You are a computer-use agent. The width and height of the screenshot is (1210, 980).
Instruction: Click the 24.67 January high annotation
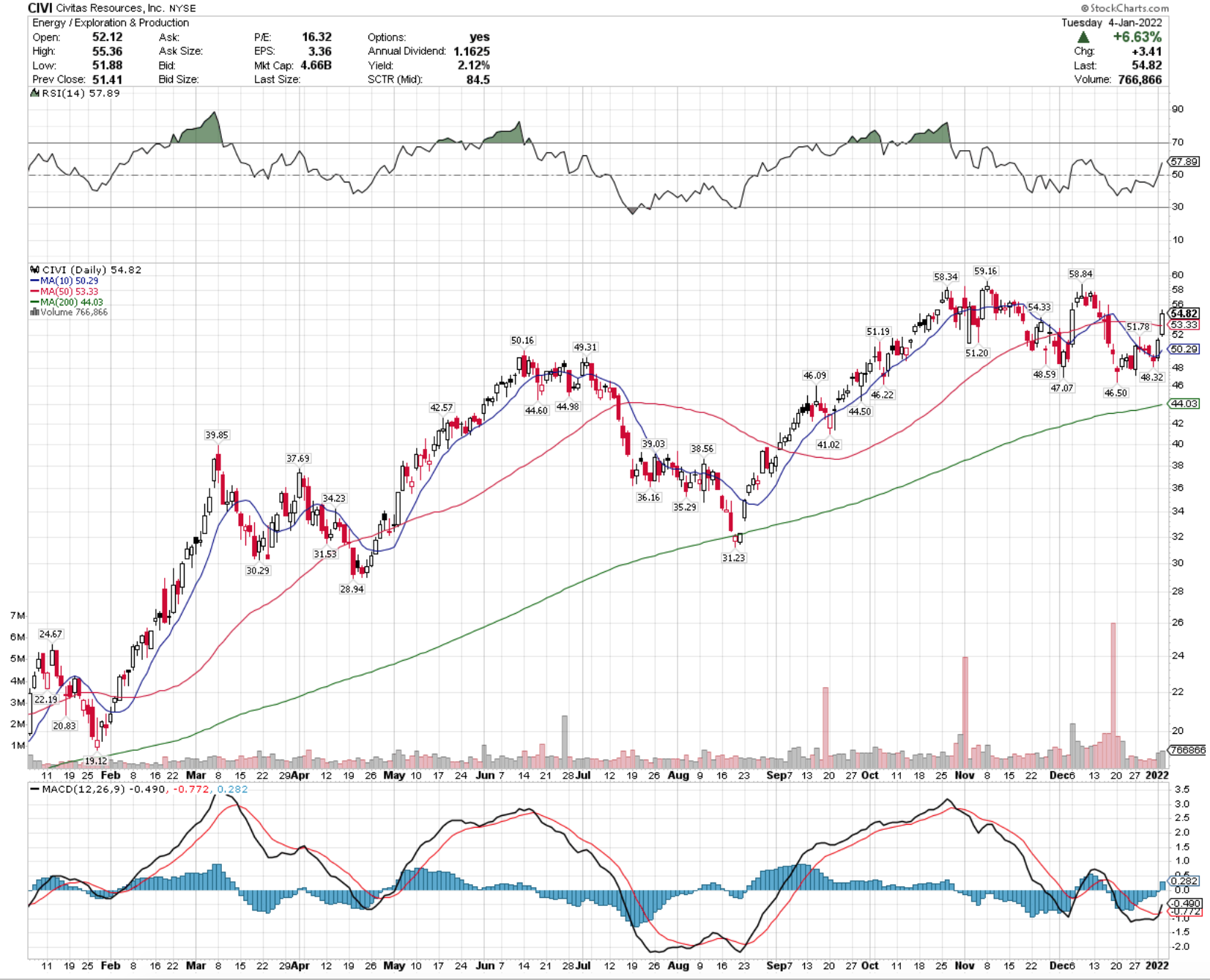(x=51, y=634)
